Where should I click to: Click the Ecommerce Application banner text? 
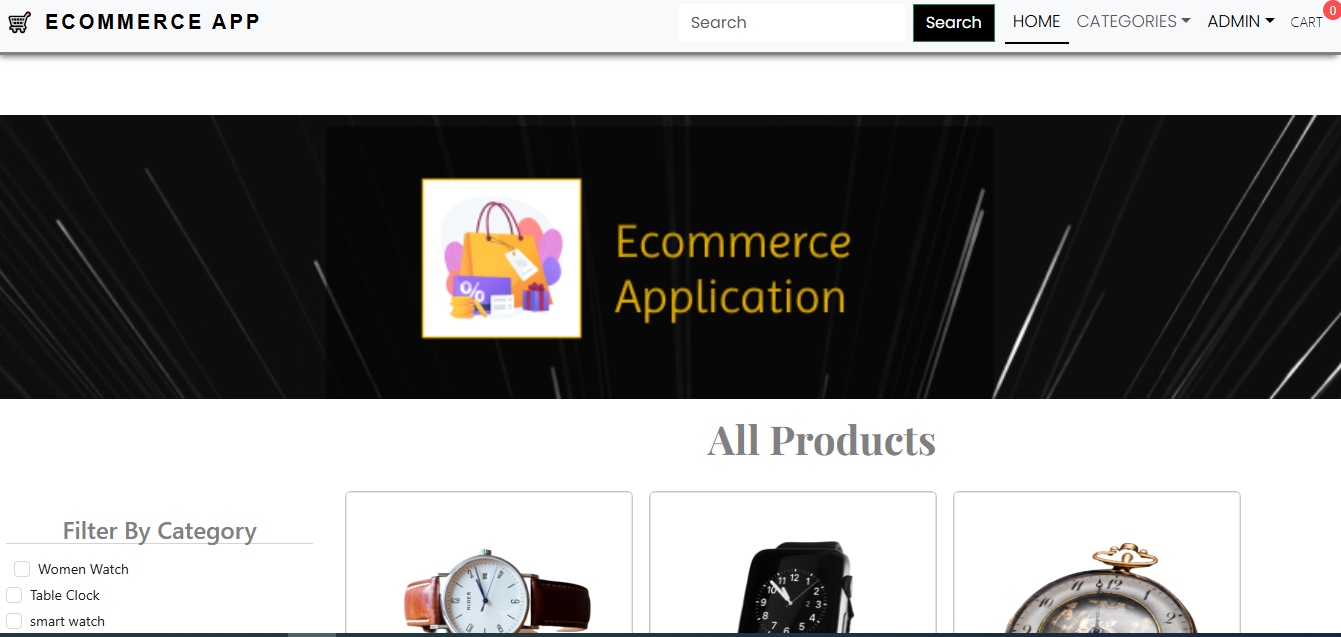(x=733, y=270)
